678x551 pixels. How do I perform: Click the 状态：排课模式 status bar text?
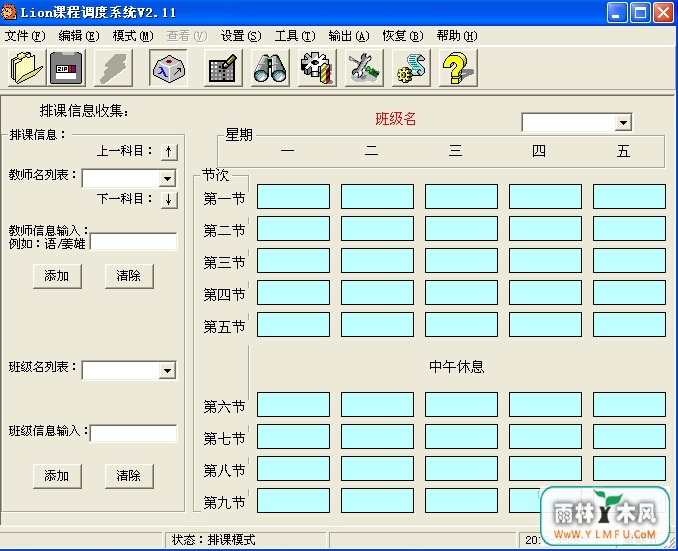[x=214, y=540]
